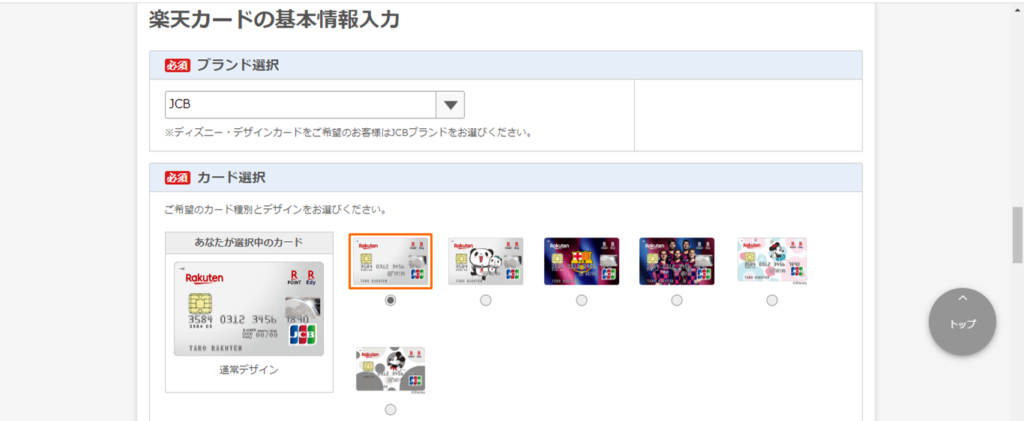
Task: Select the Minnie Mouse card radio button
Action: coord(772,300)
